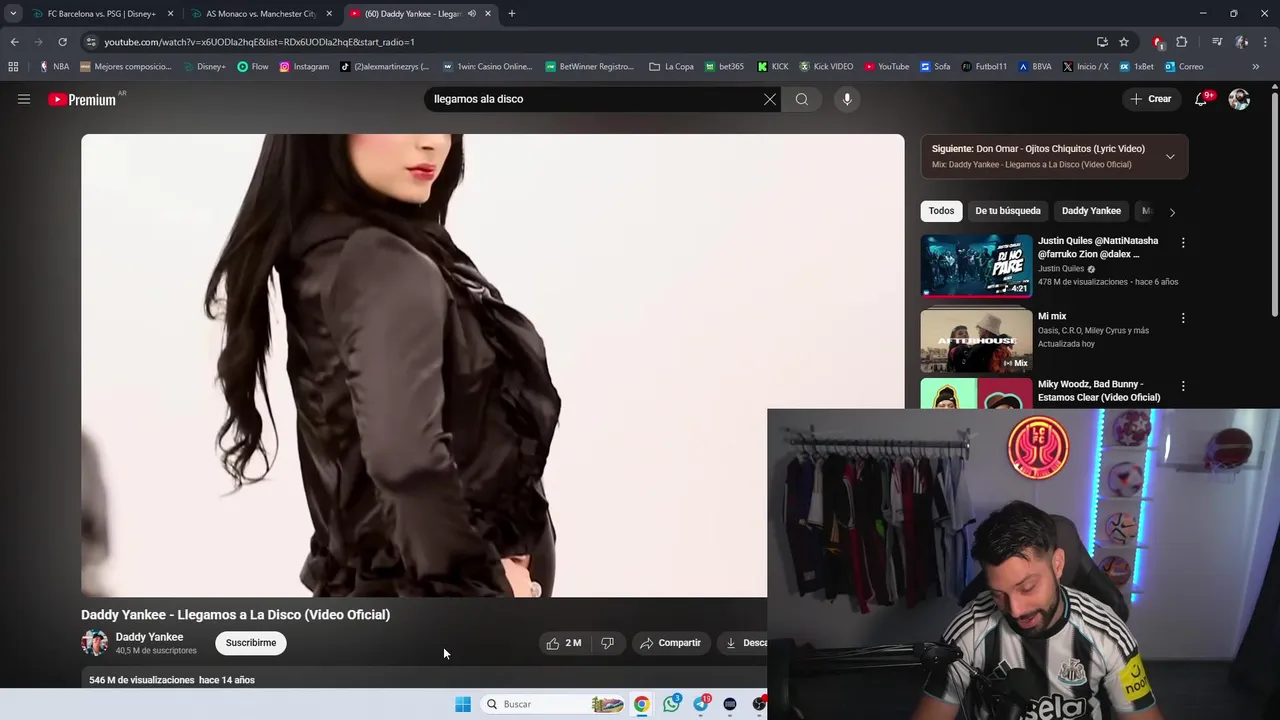Open the Windows Start menu
Image resolution: width=1280 pixels, height=720 pixels.
463,704
